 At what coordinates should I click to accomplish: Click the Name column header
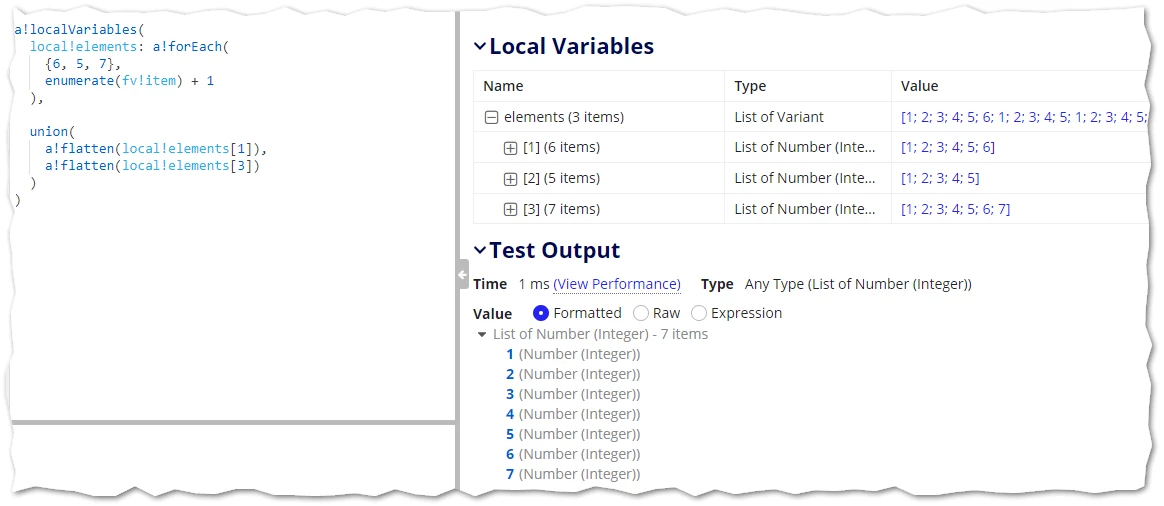click(x=503, y=86)
